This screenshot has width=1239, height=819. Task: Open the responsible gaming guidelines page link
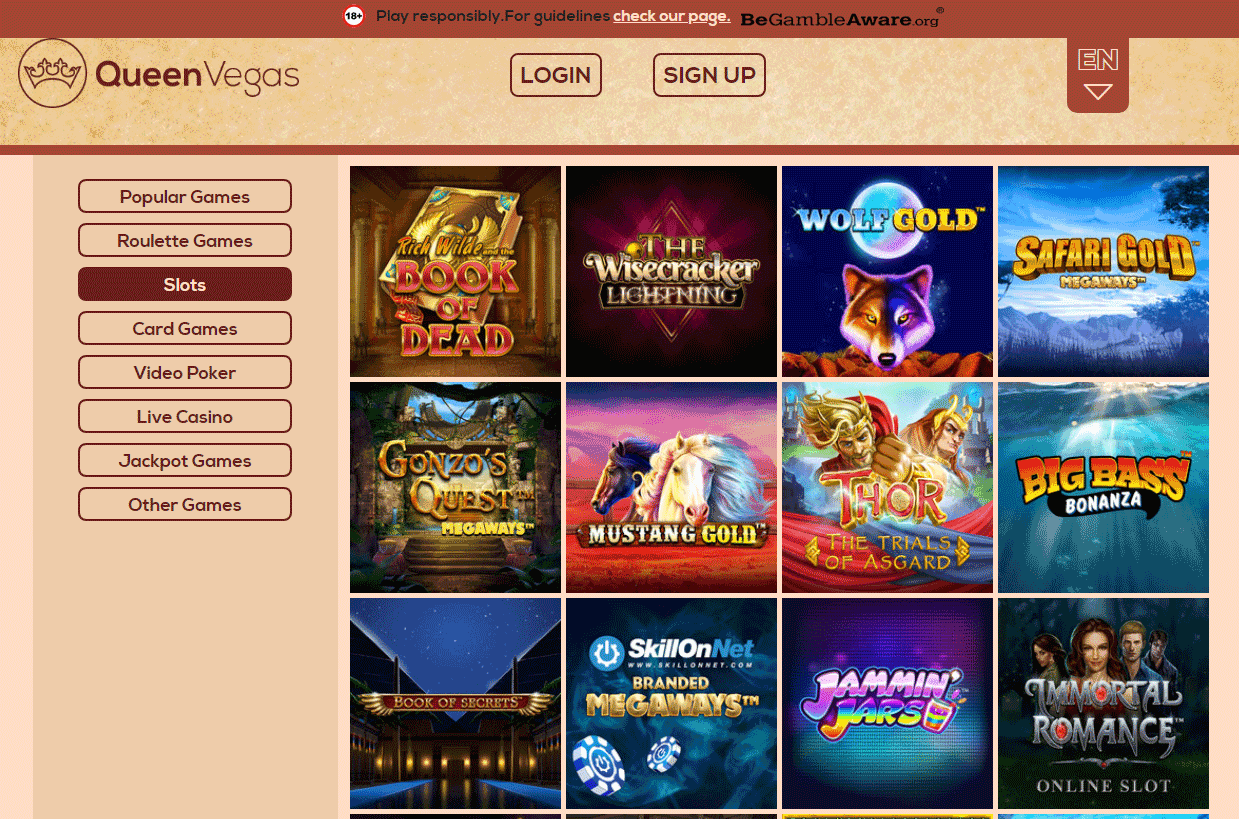click(672, 16)
